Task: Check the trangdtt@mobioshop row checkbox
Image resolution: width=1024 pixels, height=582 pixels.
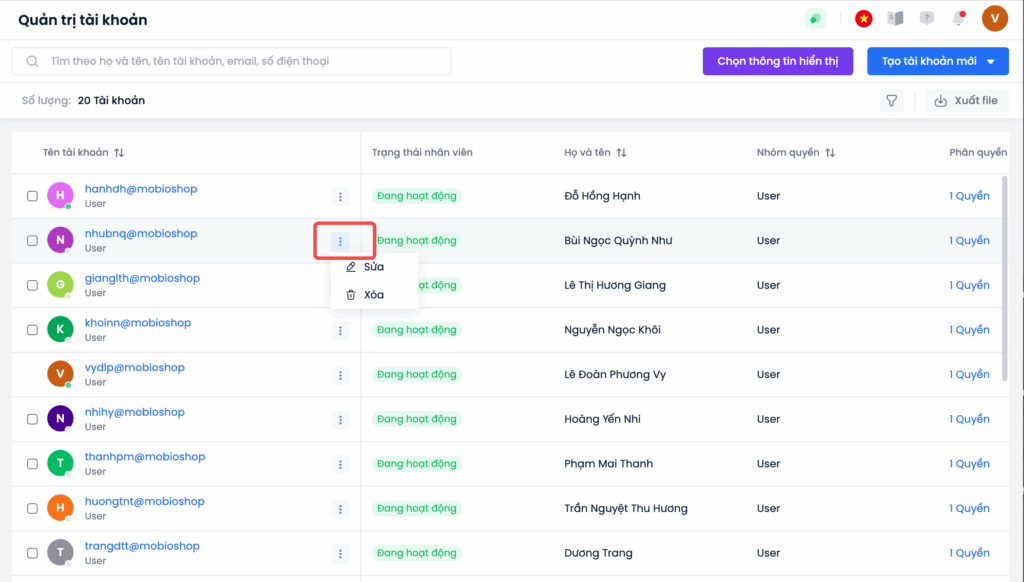Action: [x=32, y=553]
